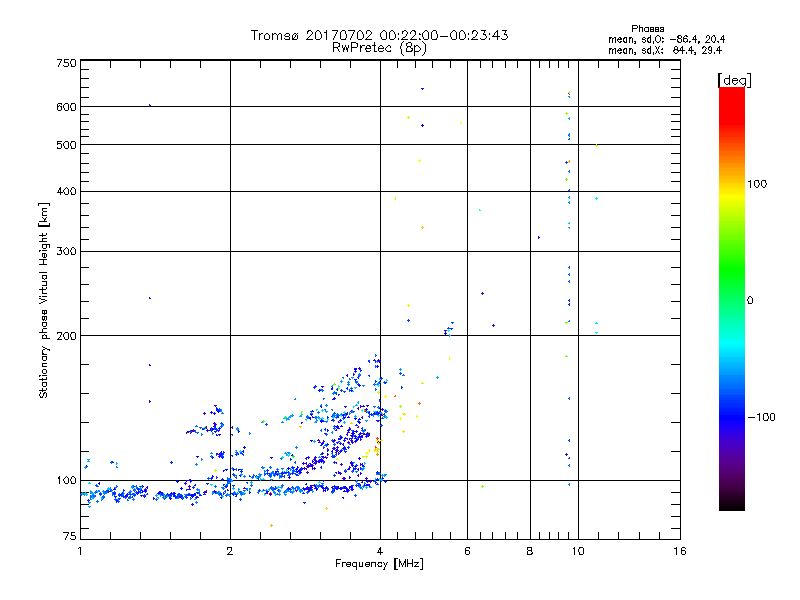
Task: Click colorbar tick label '0'
Action: point(750,301)
